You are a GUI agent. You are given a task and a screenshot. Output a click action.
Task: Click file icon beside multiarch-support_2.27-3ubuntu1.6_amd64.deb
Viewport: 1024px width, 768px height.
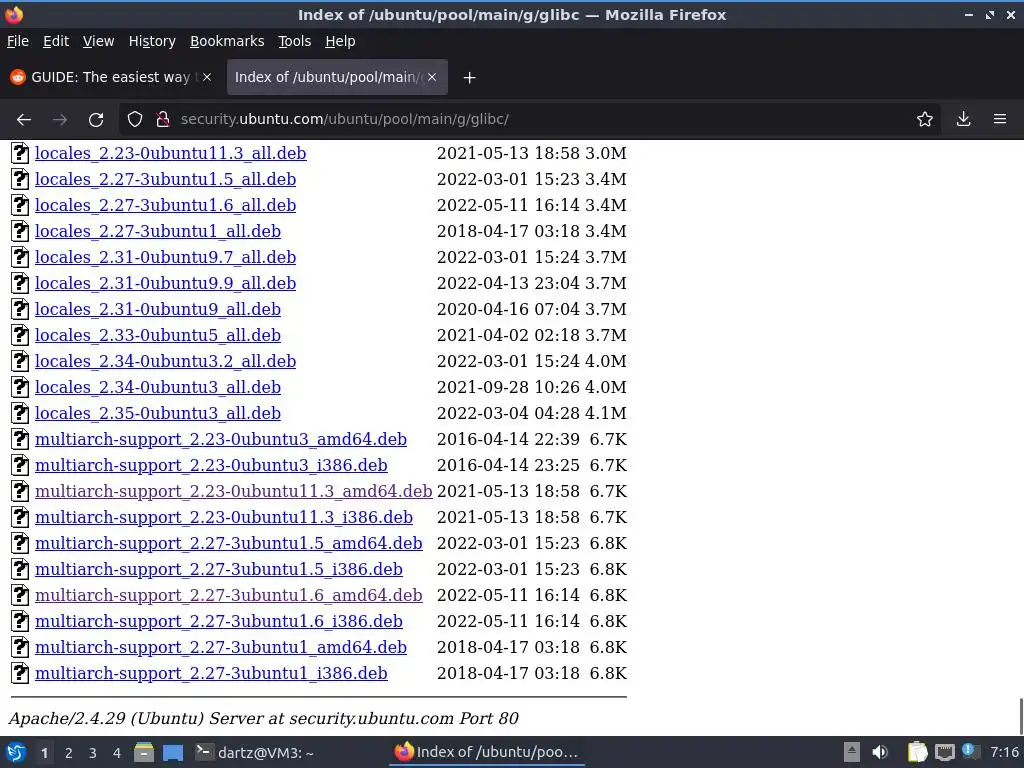(x=20, y=595)
